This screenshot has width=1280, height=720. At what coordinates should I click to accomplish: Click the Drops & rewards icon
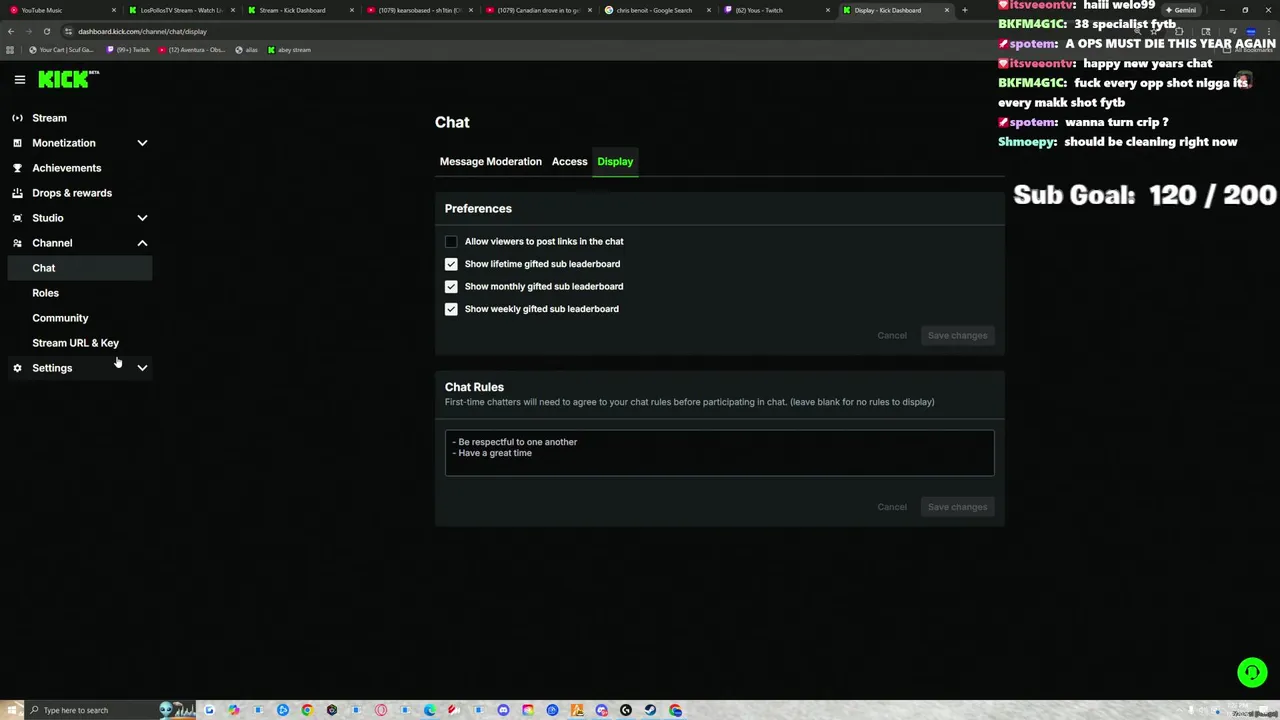17,193
